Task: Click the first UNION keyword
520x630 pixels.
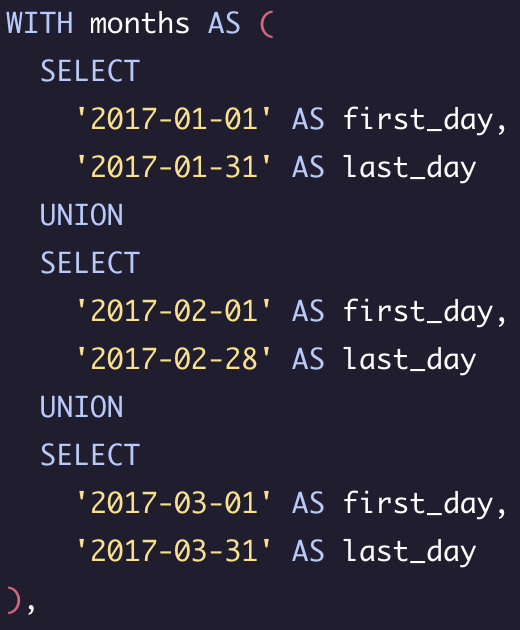Action: pyautogui.click(x=82, y=215)
